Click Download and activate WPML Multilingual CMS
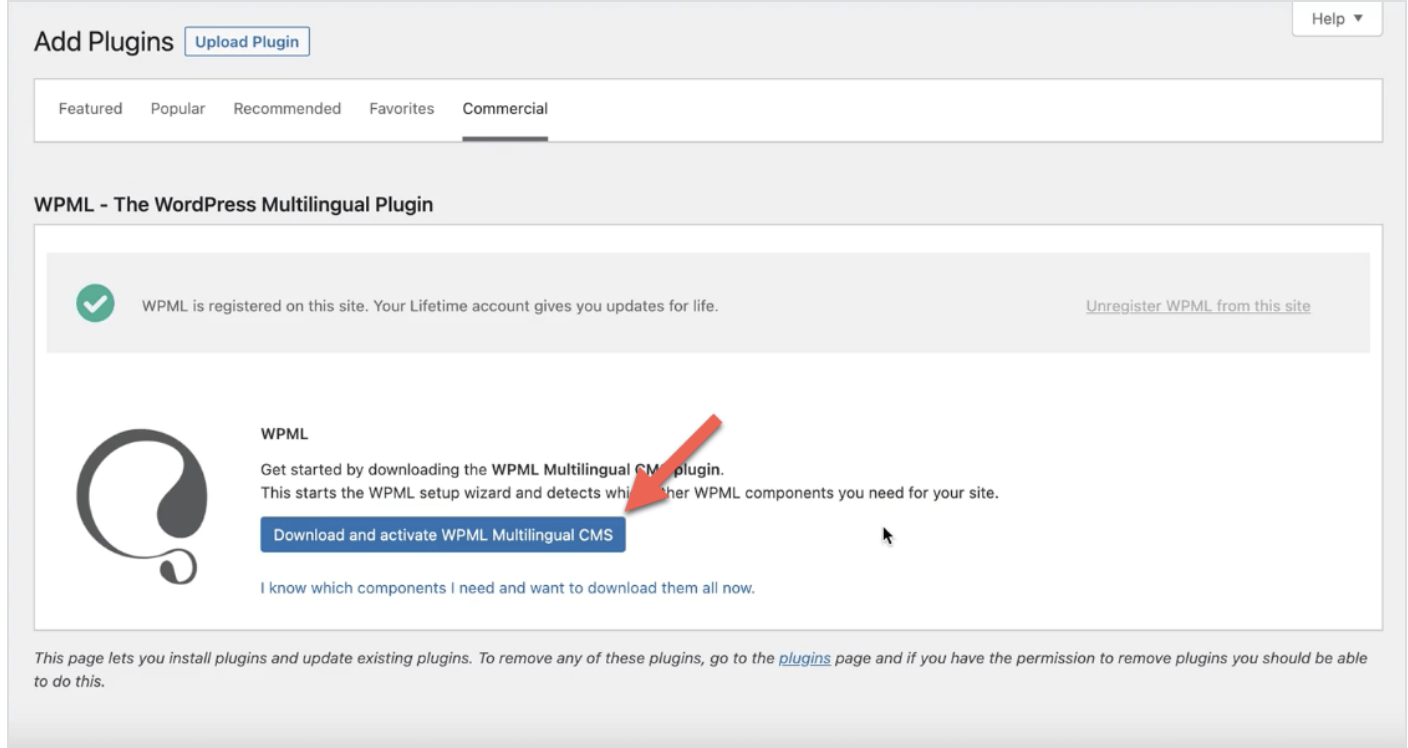Image resolution: width=1408 pixels, height=748 pixels. pyautogui.click(x=443, y=535)
